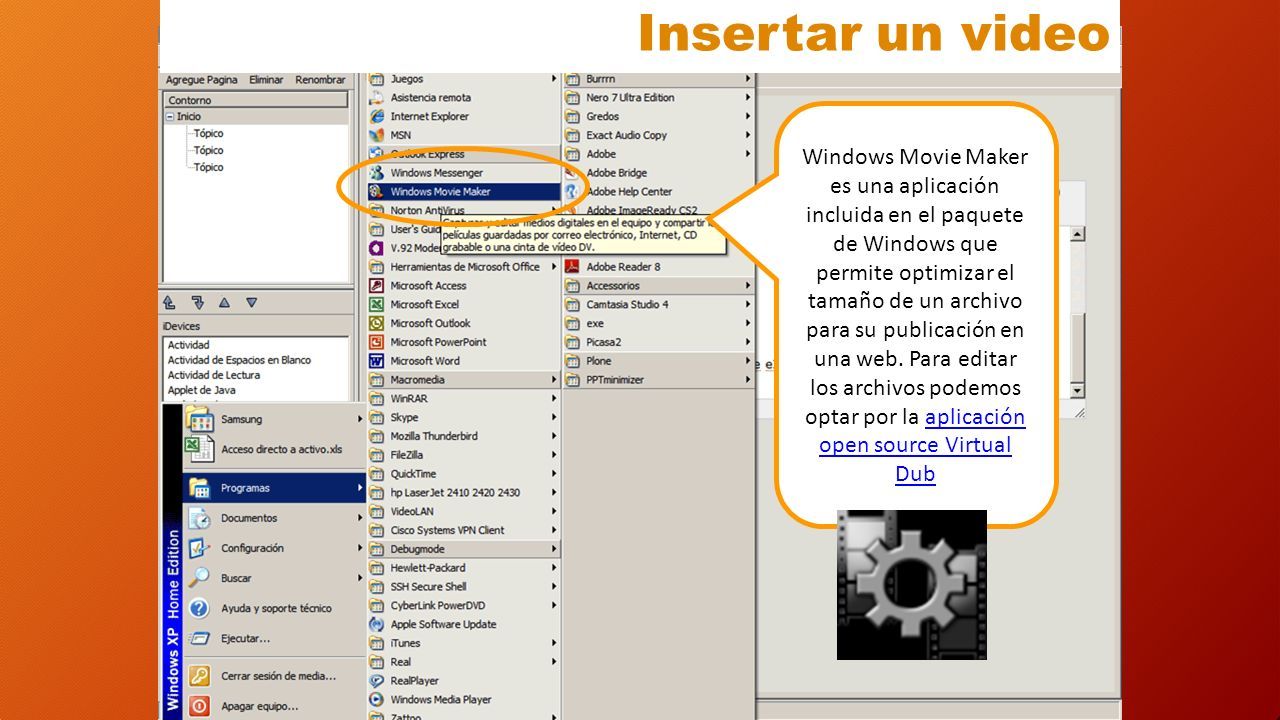Select Actividad de Espacios en Blanco iDevice
The height and width of the screenshot is (720, 1280).
(239, 360)
